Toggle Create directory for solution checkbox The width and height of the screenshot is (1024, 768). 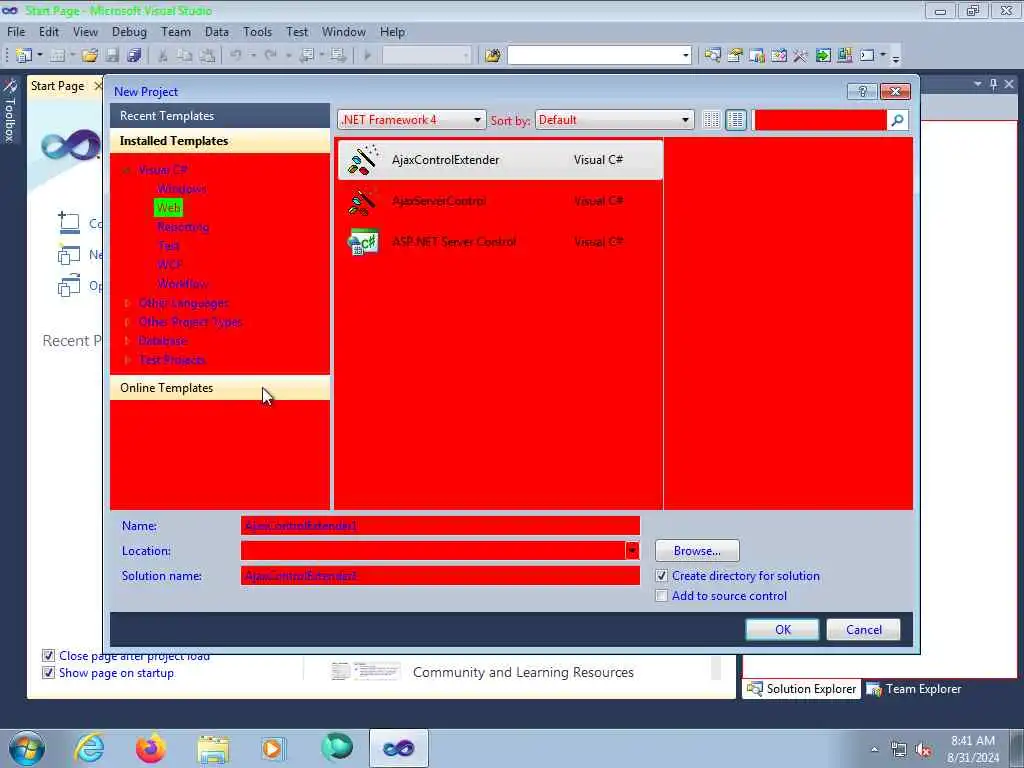[x=662, y=576]
